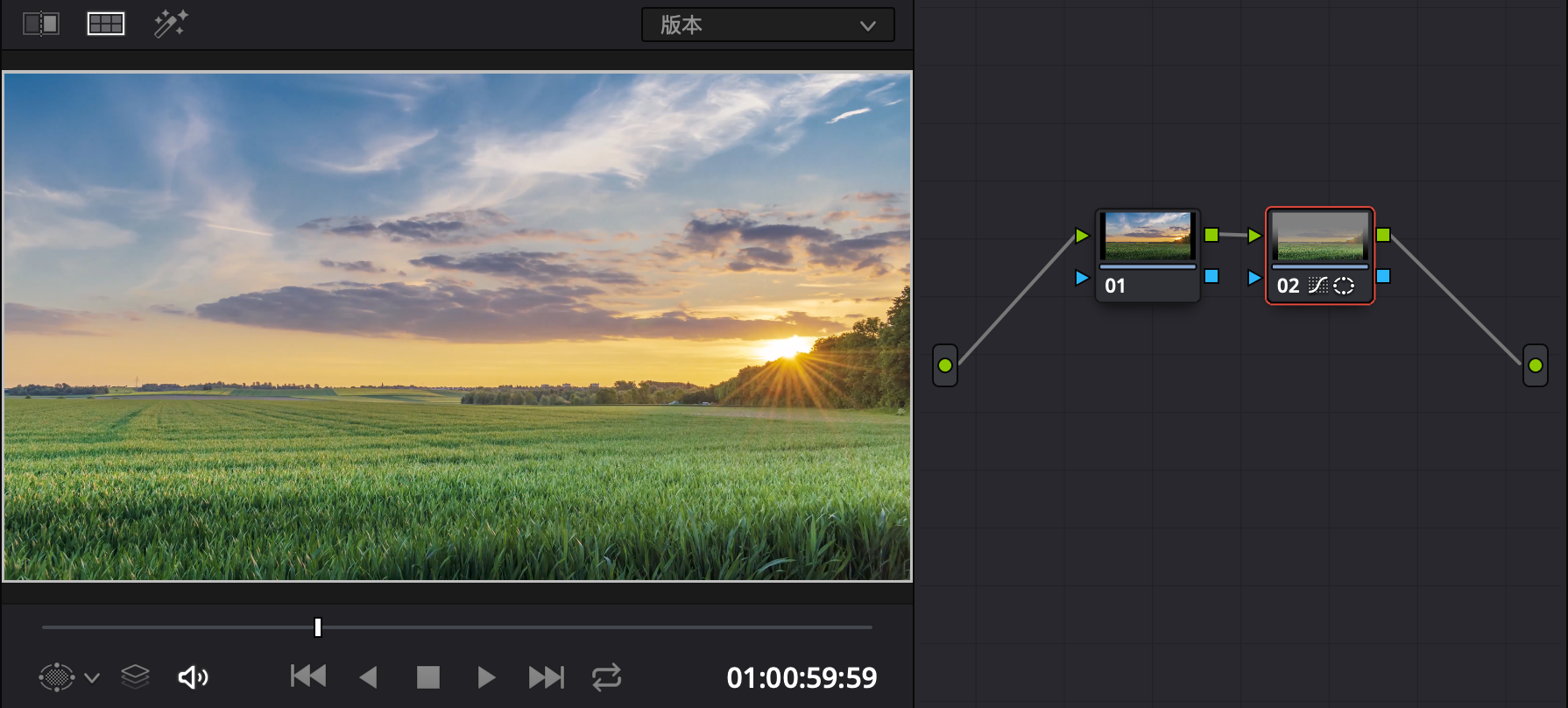The image size is (1568, 708).
Task: Toggle the image wipe split view icon
Action: pos(41,24)
